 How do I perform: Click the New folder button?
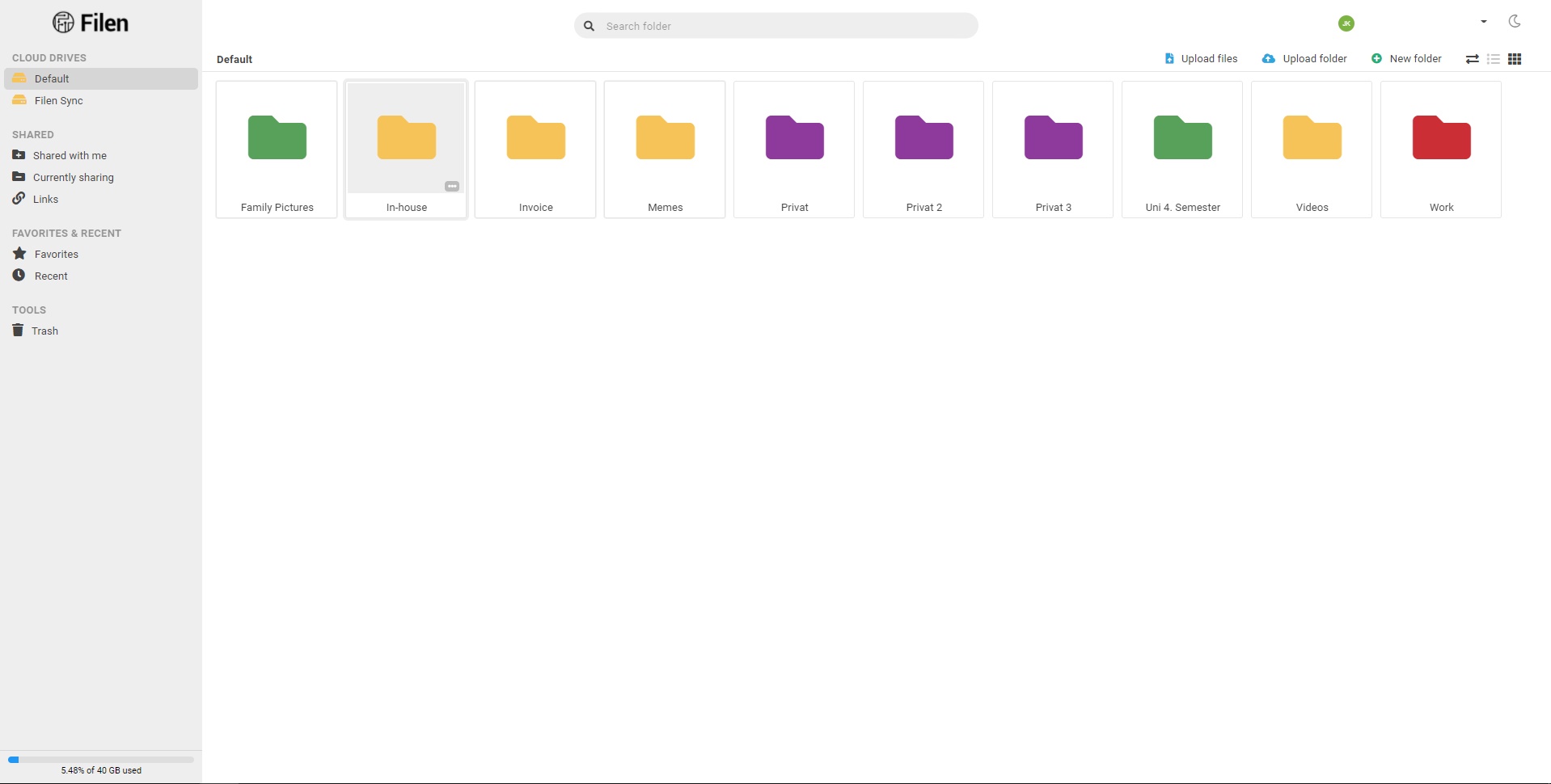click(1405, 58)
